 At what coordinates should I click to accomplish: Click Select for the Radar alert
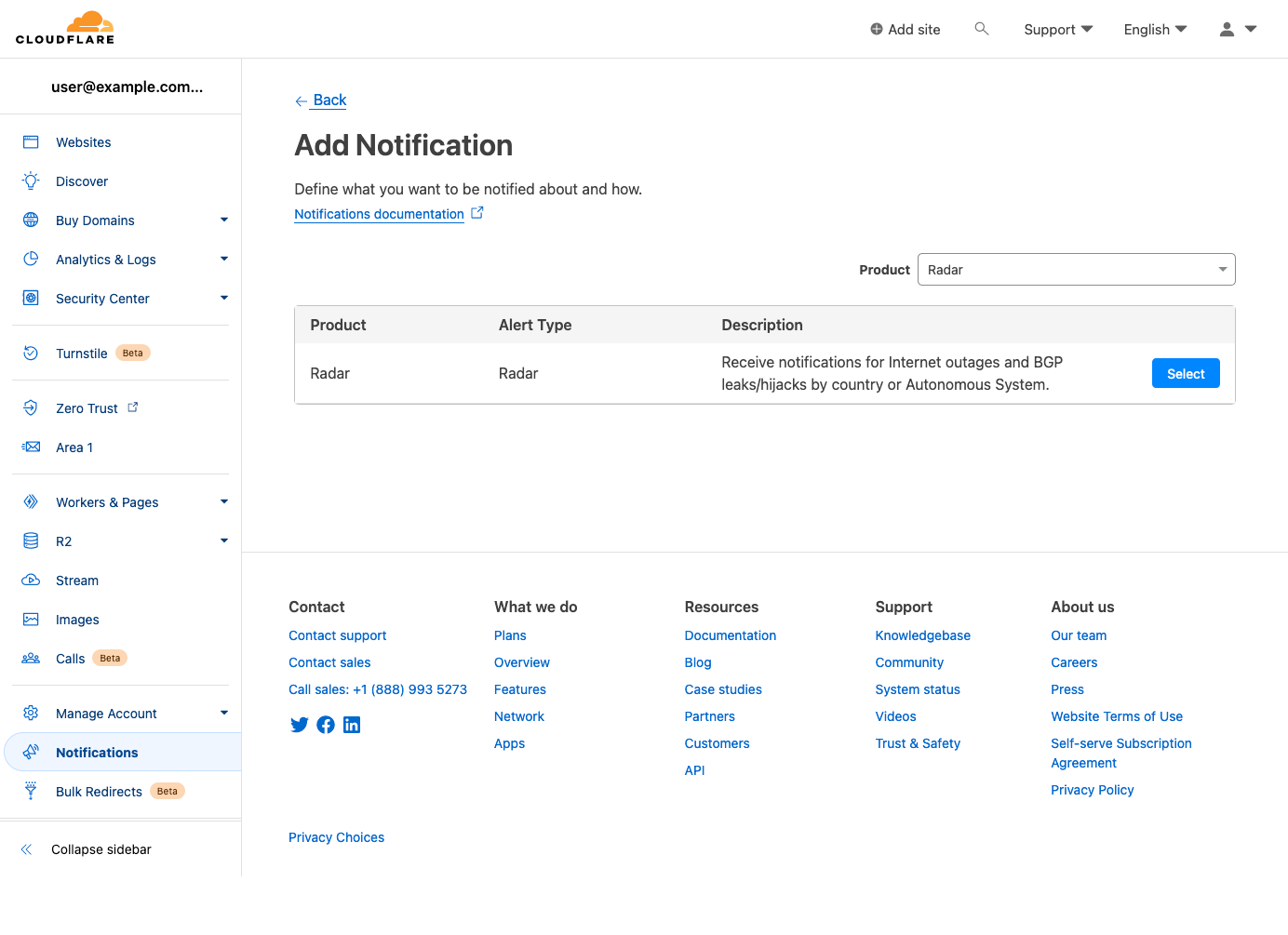click(1186, 373)
